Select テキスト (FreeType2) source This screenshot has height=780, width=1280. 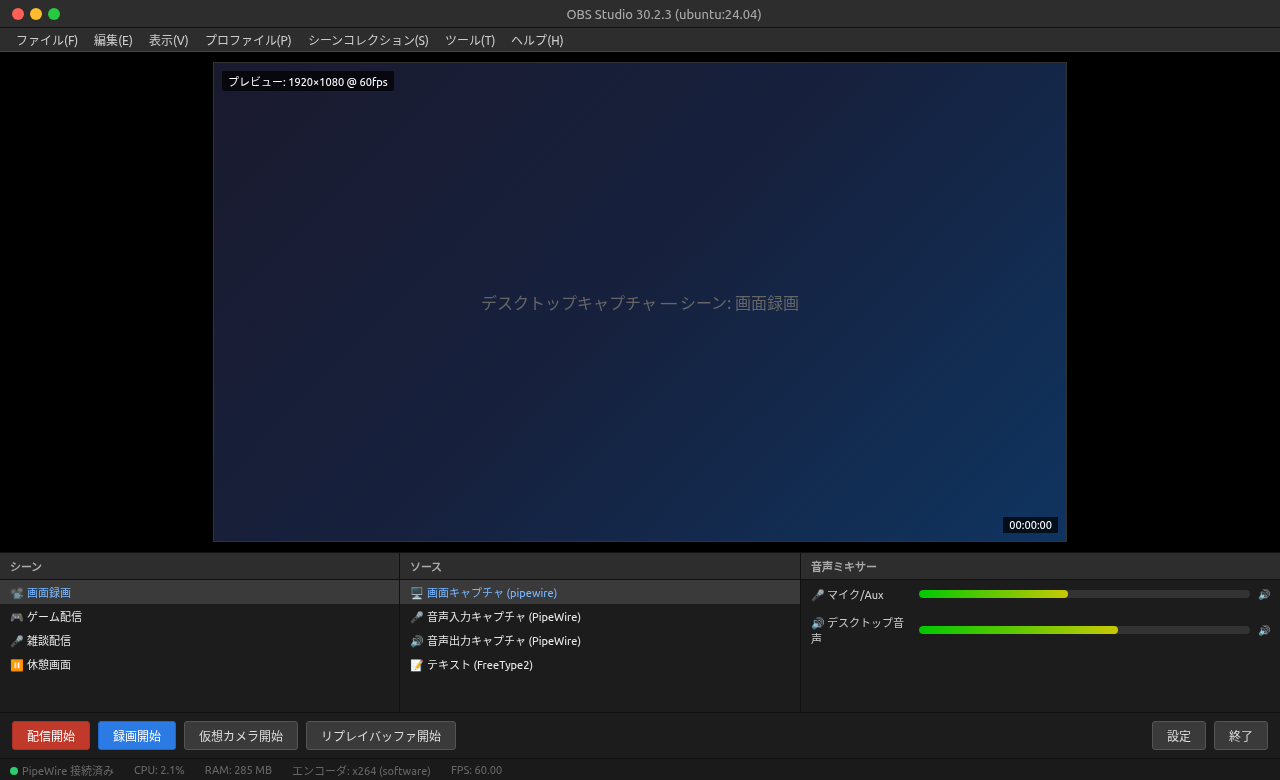[x=600, y=665]
